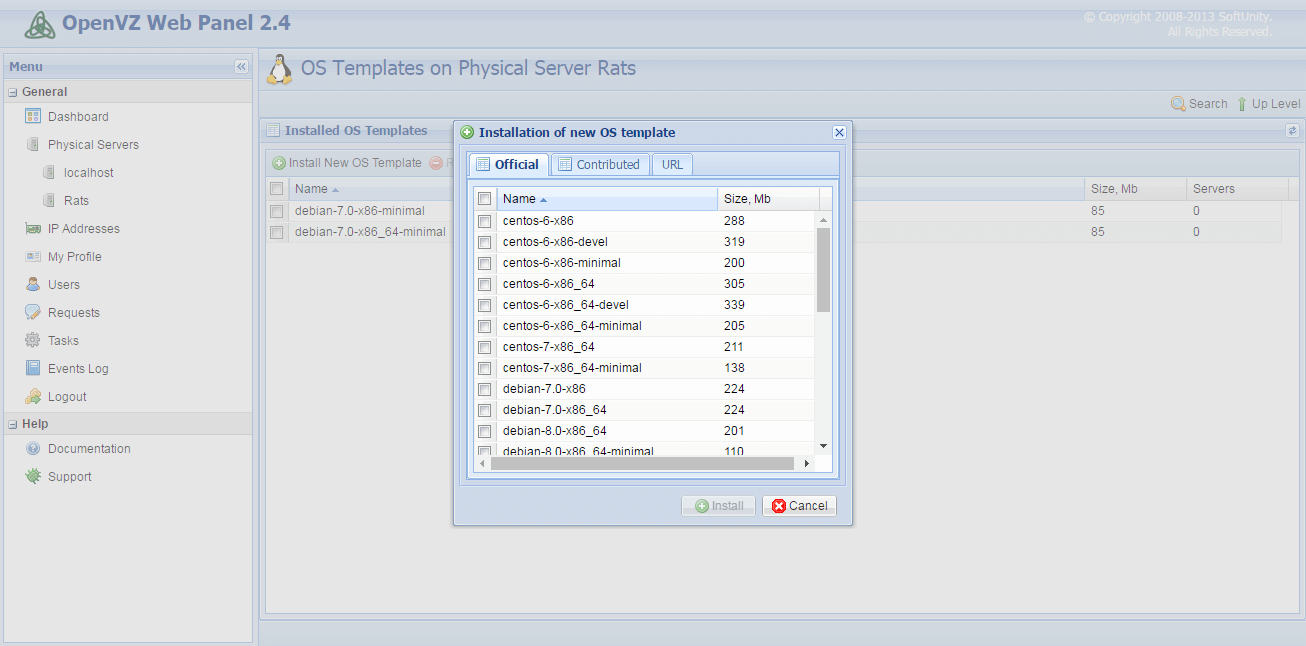Click the Dashboard icon in sidebar
The height and width of the screenshot is (646, 1306).
click(x=32, y=117)
